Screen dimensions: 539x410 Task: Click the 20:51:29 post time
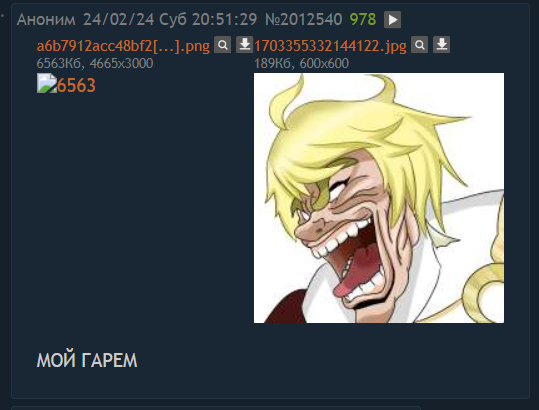tap(224, 20)
